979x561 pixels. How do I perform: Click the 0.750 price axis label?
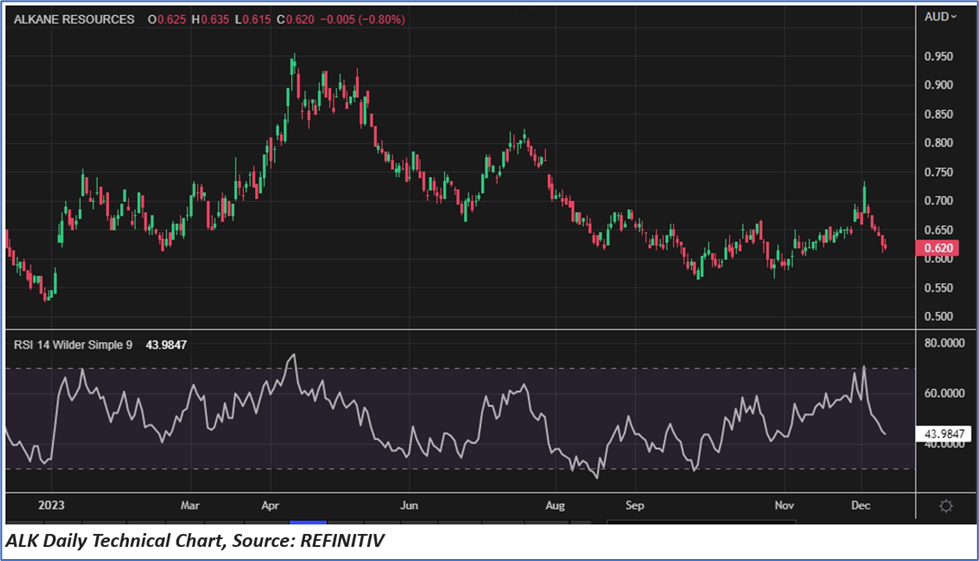(938, 172)
